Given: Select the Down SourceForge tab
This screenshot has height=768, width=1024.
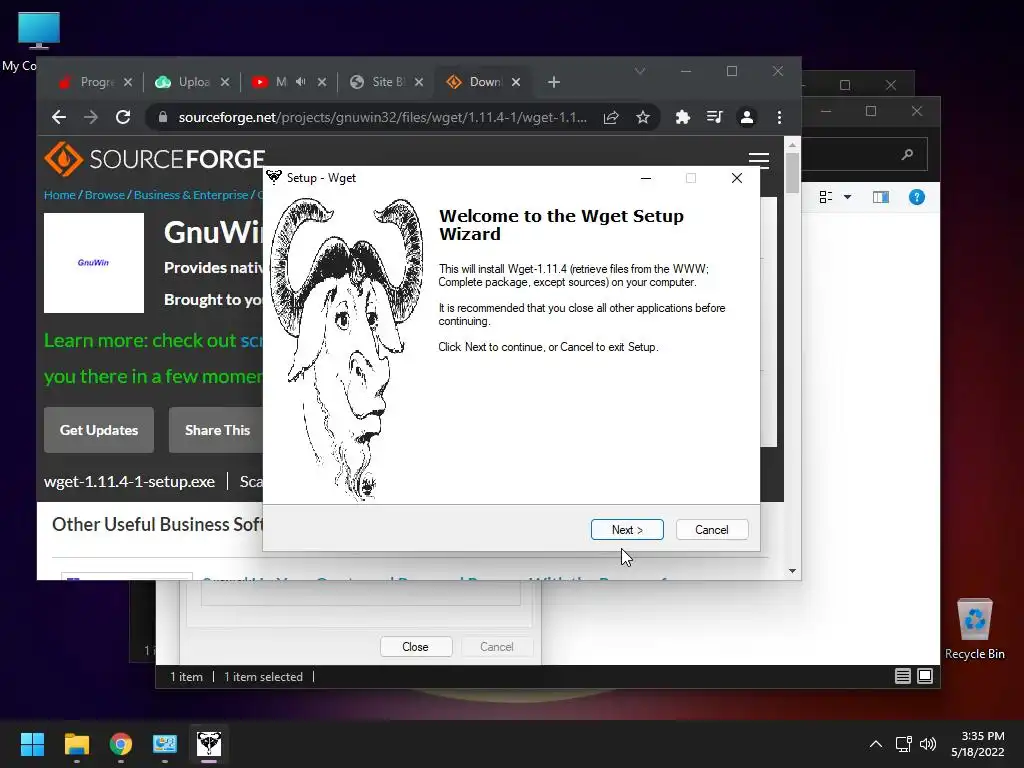Looking at the screenshot, I should click(x=485, y=82).
